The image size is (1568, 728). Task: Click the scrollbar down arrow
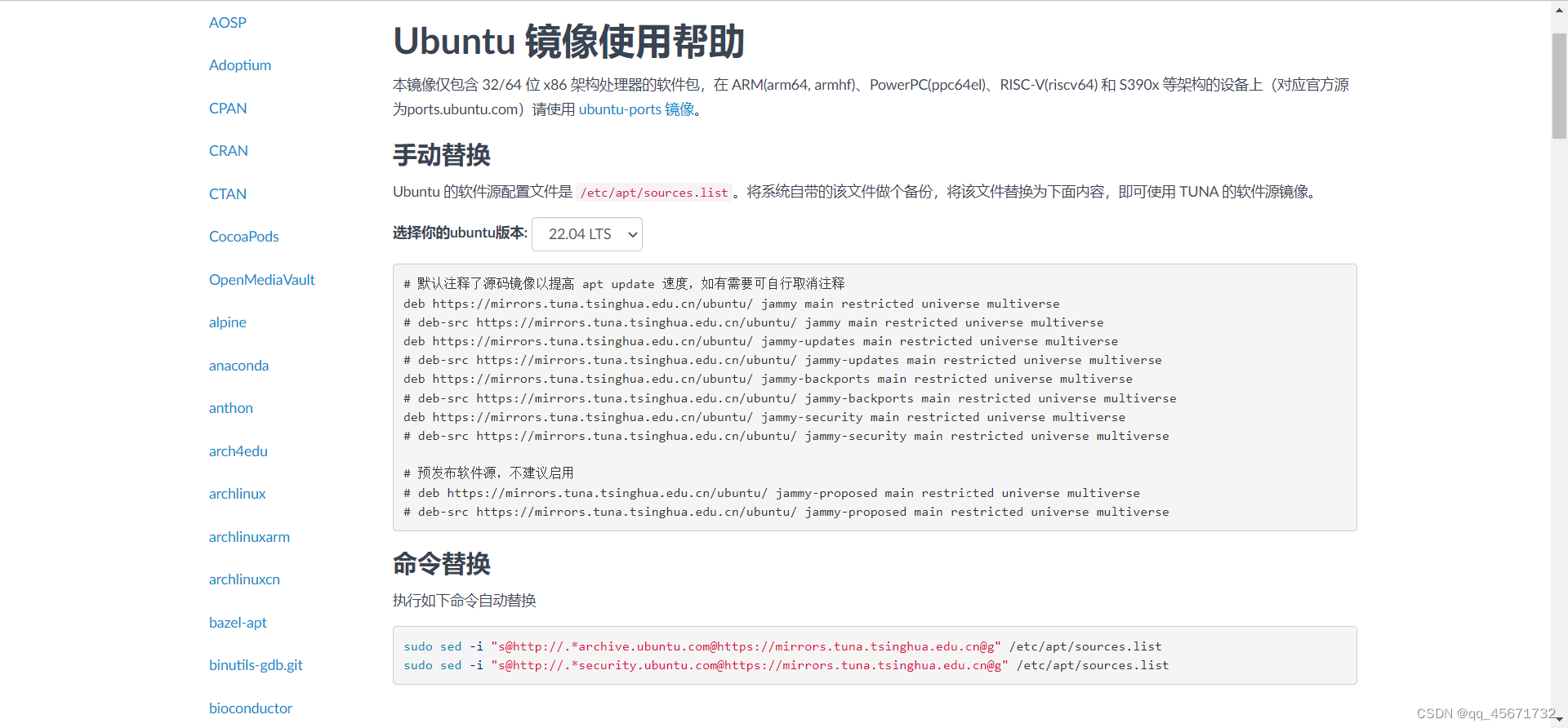(x=1559, y=719)
